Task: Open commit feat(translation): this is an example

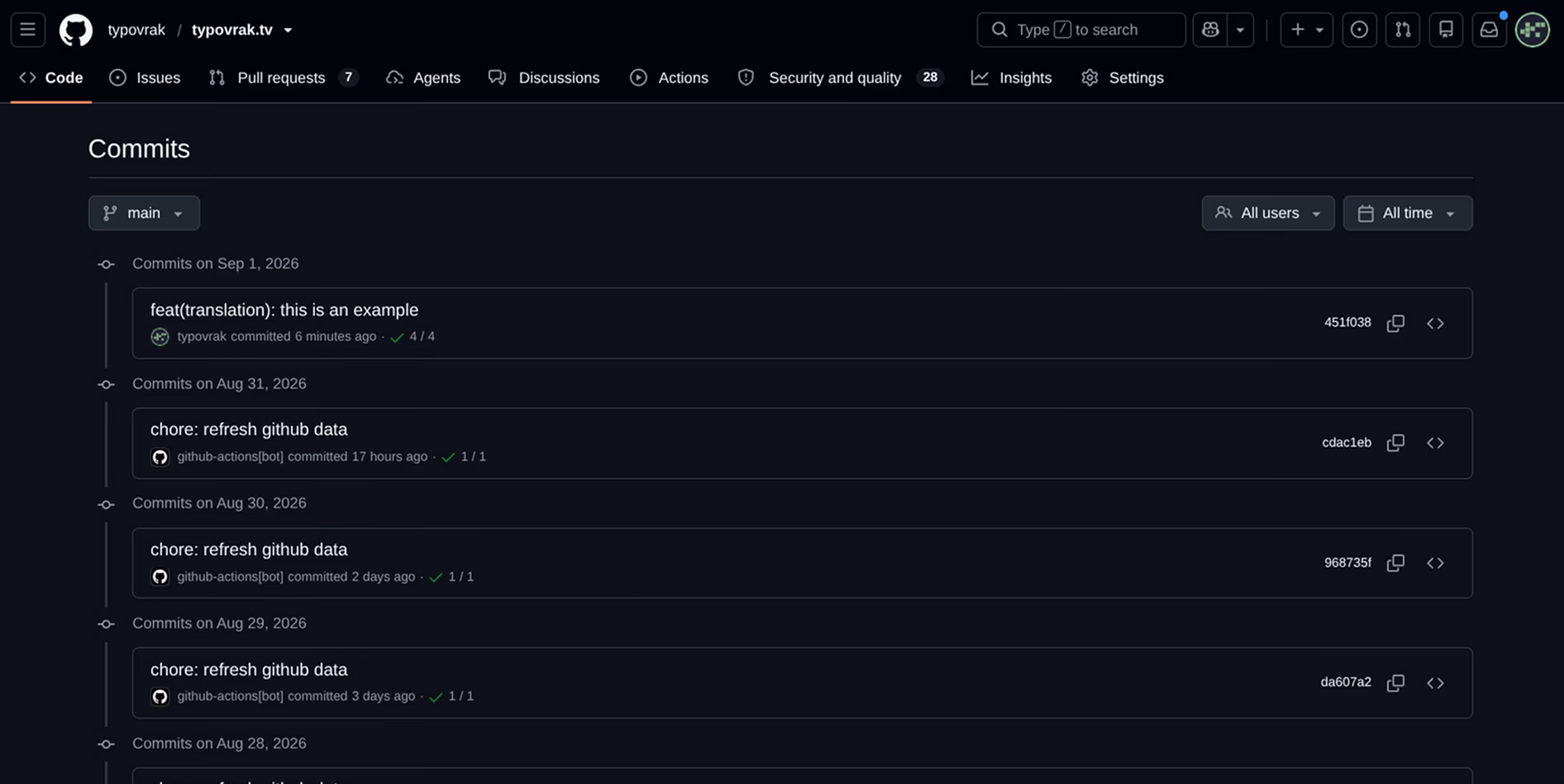Action: [284, 310]
